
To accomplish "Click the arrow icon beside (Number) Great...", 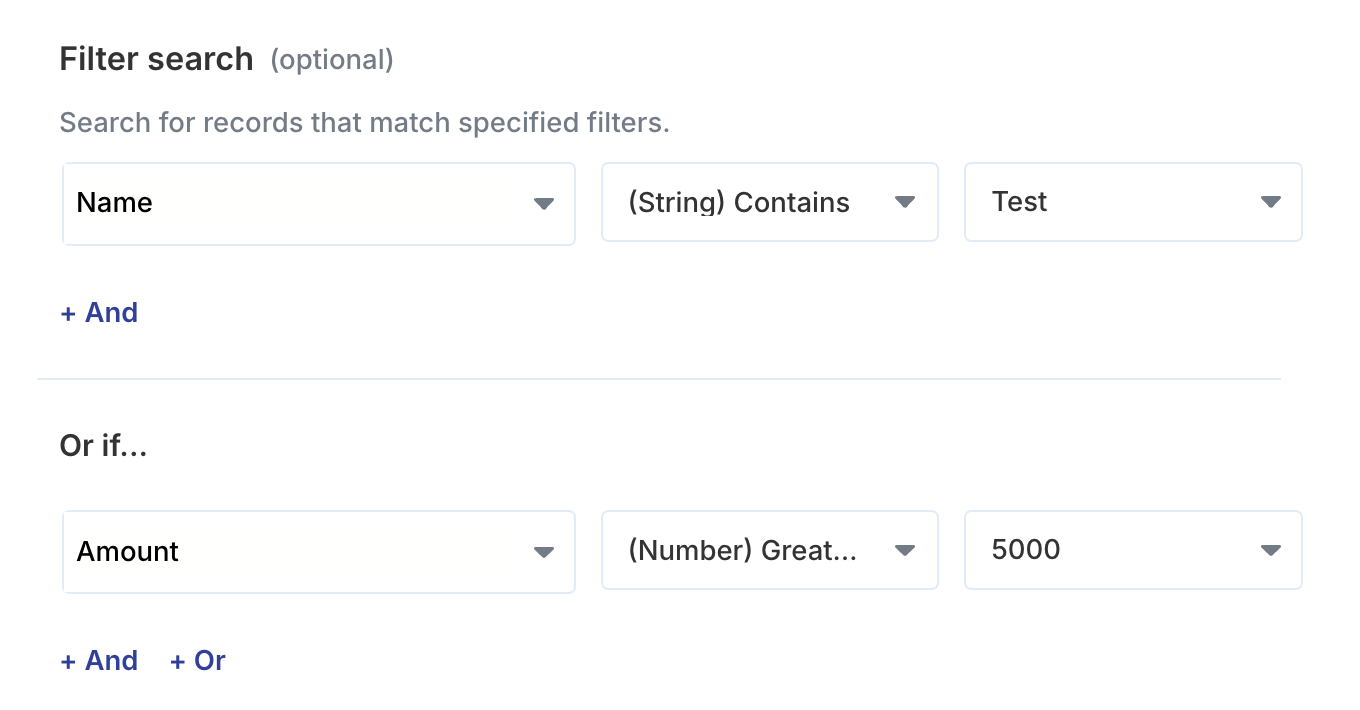I will [905, 551].
